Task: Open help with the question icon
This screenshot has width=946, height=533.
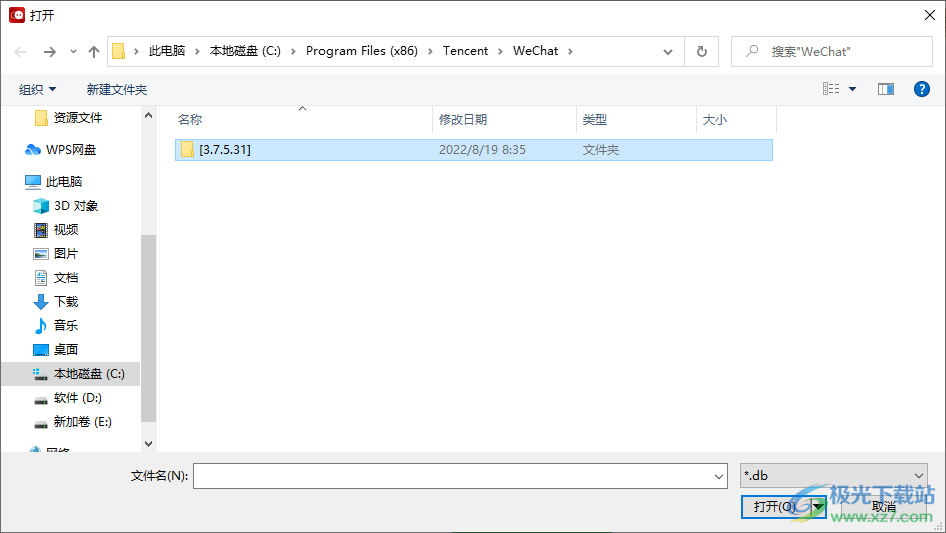Action: tap(922, 89)
